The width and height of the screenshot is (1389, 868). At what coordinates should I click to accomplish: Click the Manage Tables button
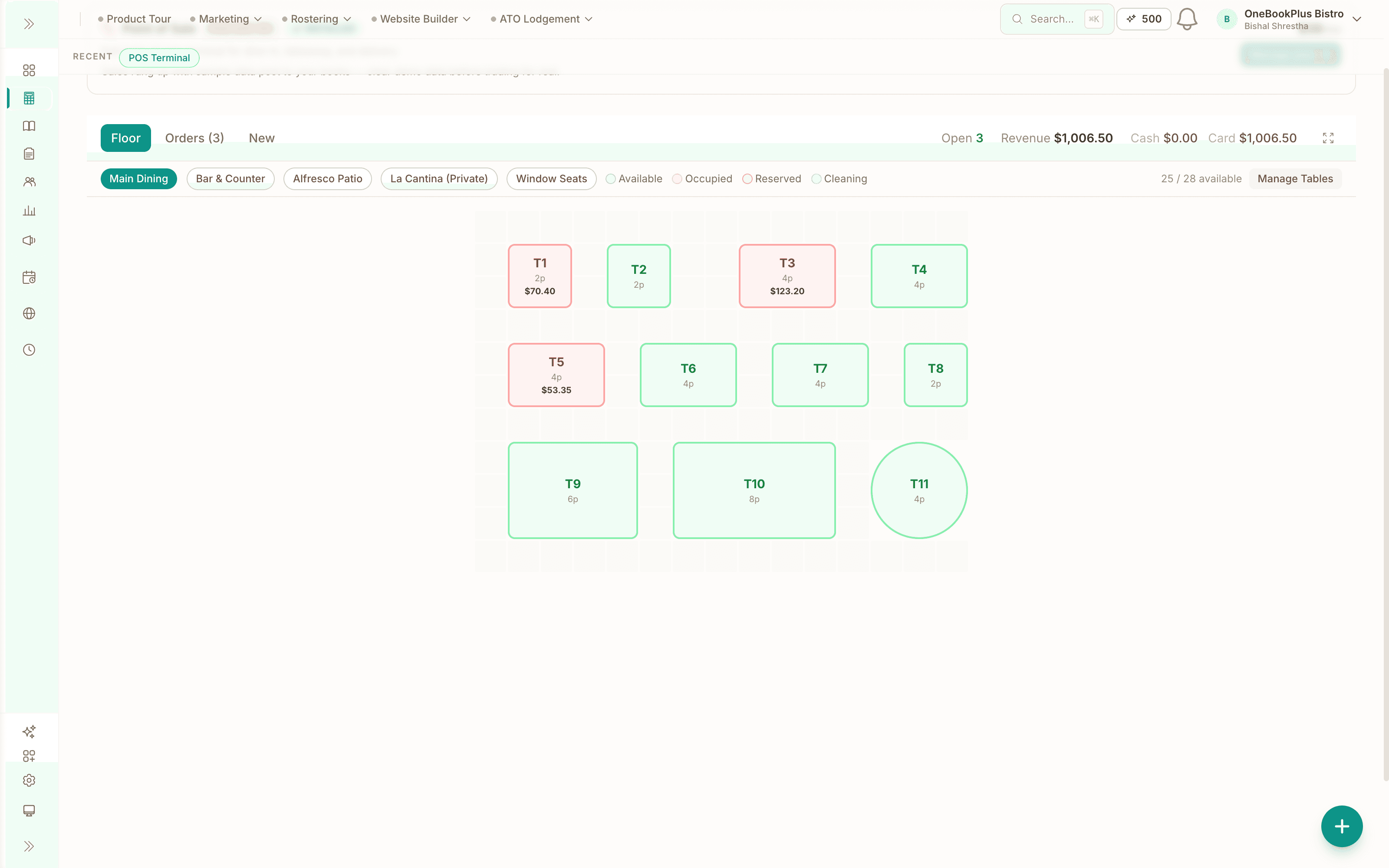(1295, 178)
